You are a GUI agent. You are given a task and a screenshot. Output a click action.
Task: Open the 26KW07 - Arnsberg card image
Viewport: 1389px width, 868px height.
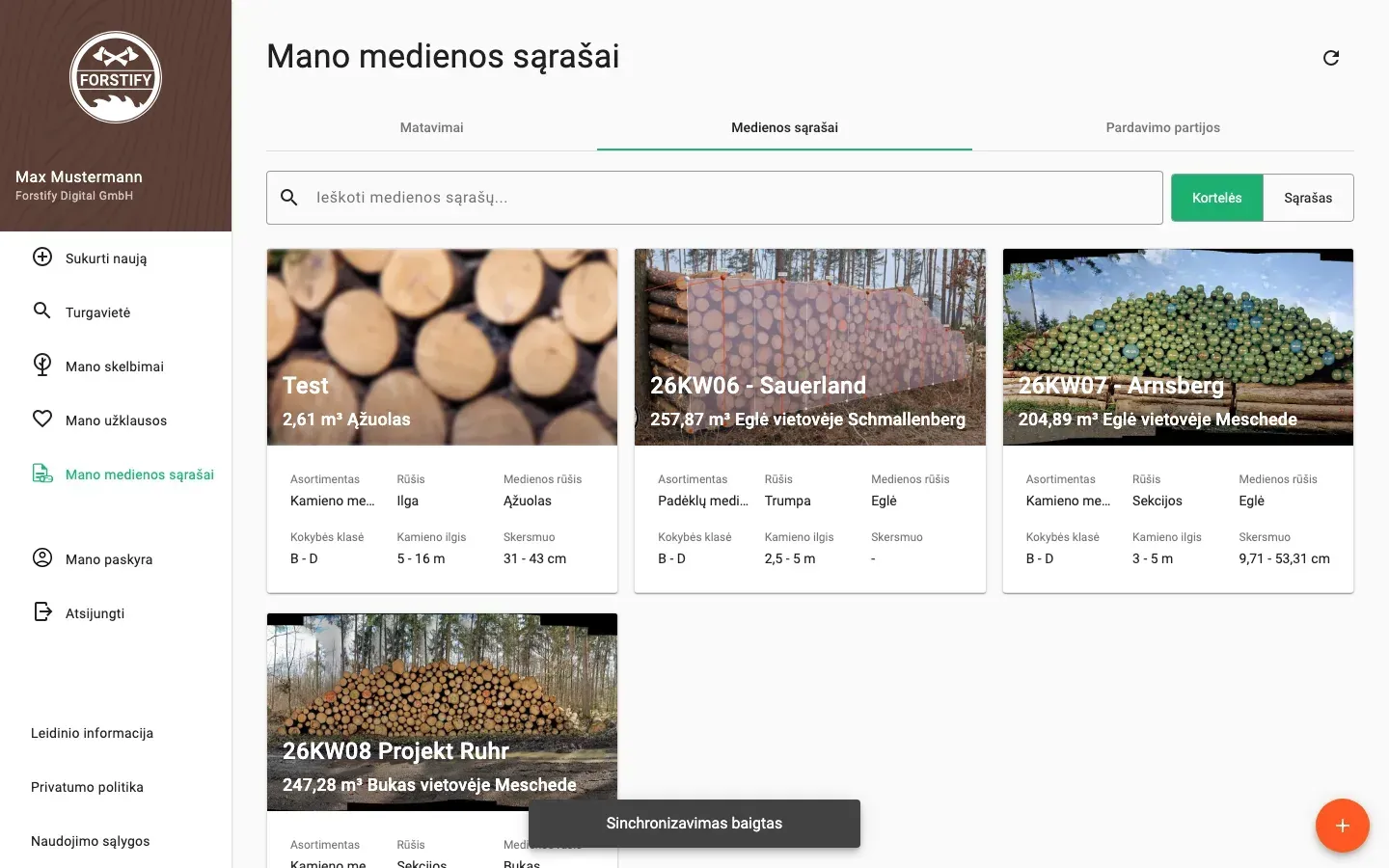tap(1178, 347)
